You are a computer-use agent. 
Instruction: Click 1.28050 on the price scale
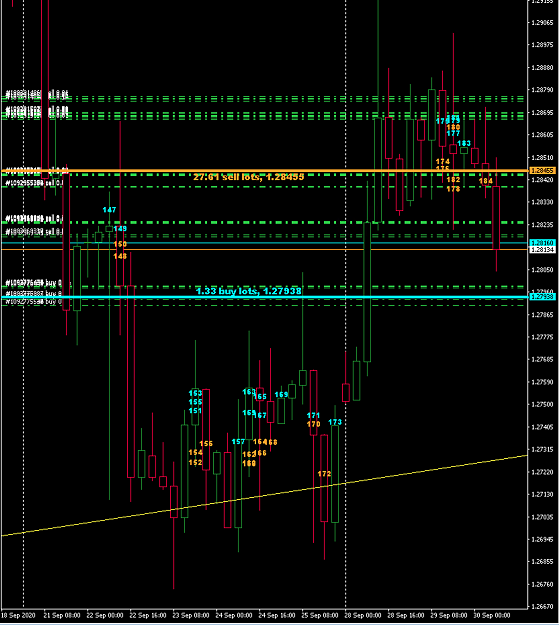point(543,270)
